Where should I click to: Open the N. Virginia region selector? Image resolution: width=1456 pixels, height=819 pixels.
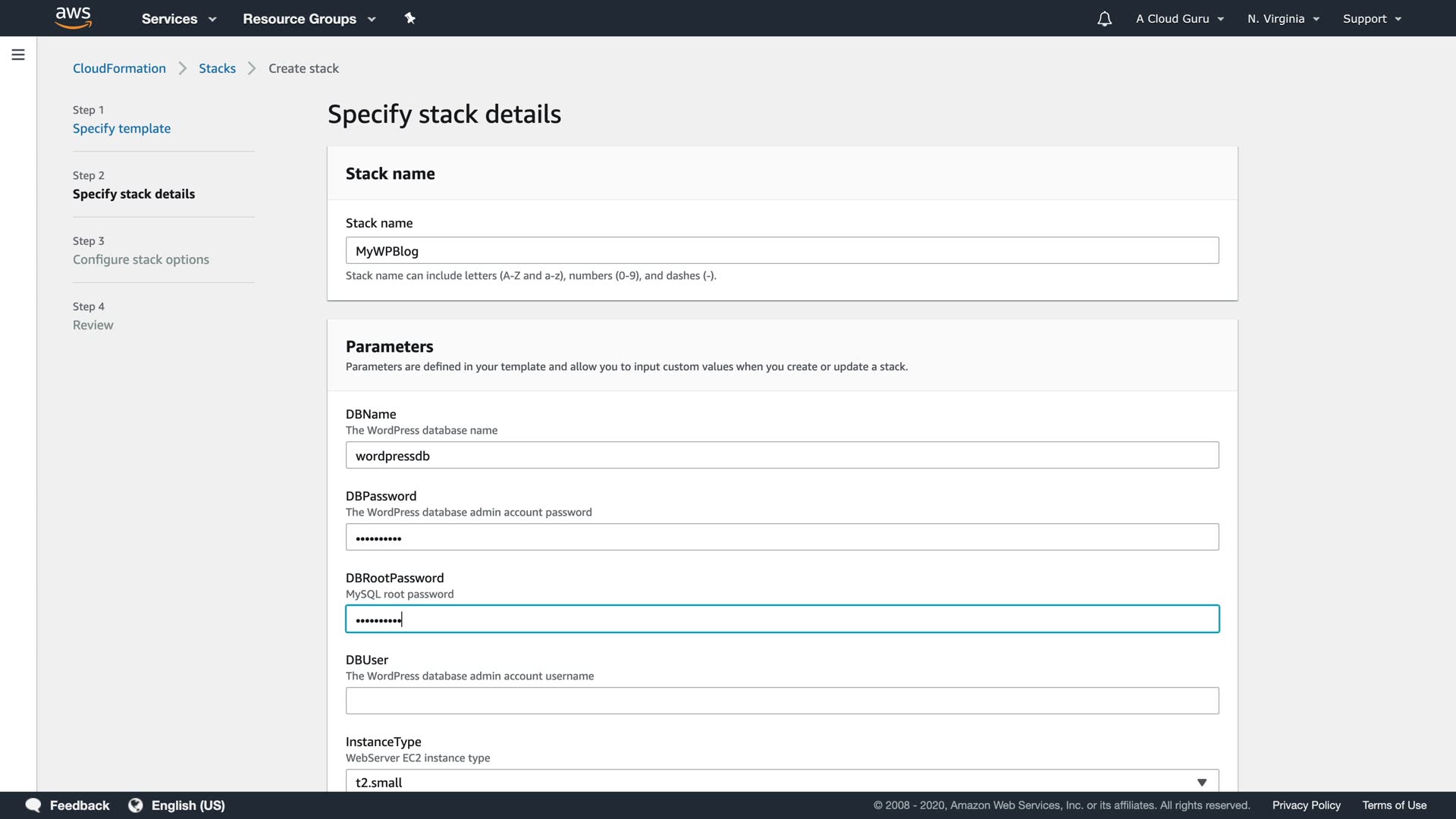(1283, 19)
